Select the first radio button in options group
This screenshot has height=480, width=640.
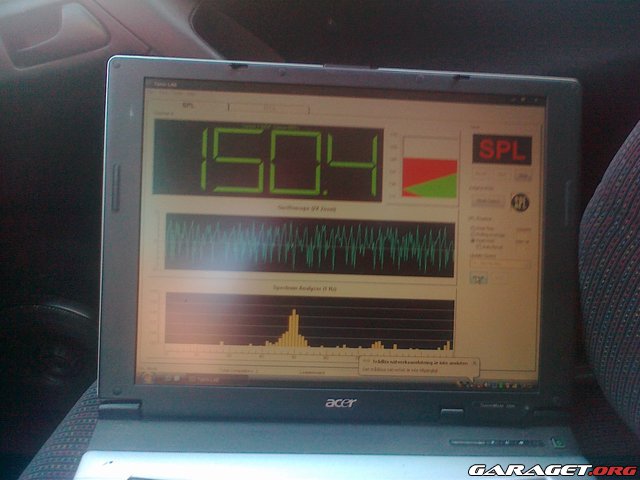tap(472, 227)
